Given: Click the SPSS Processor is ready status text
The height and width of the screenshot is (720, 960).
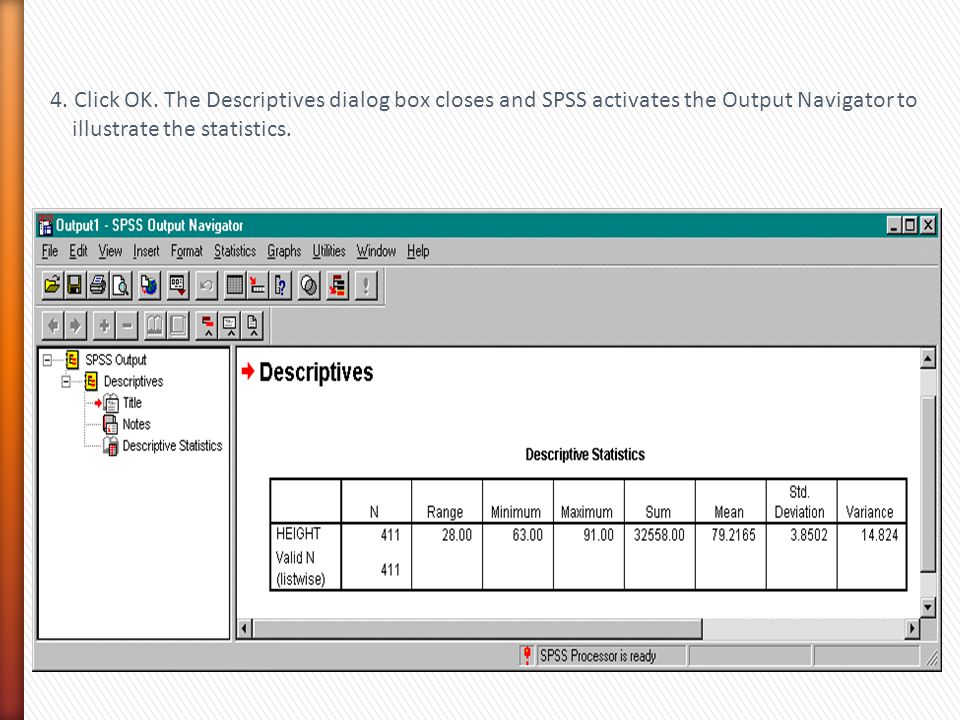Looking at the screenshot, I should pyautogui.click(x=598, y=656).
